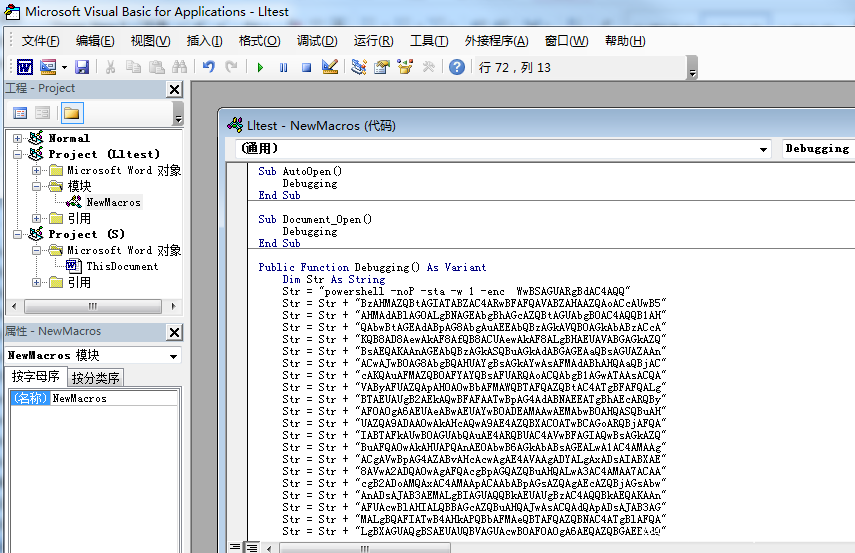Open the 编辑(E) menu
The height and width of the screenshot is (553, 855).
(95, 41)
